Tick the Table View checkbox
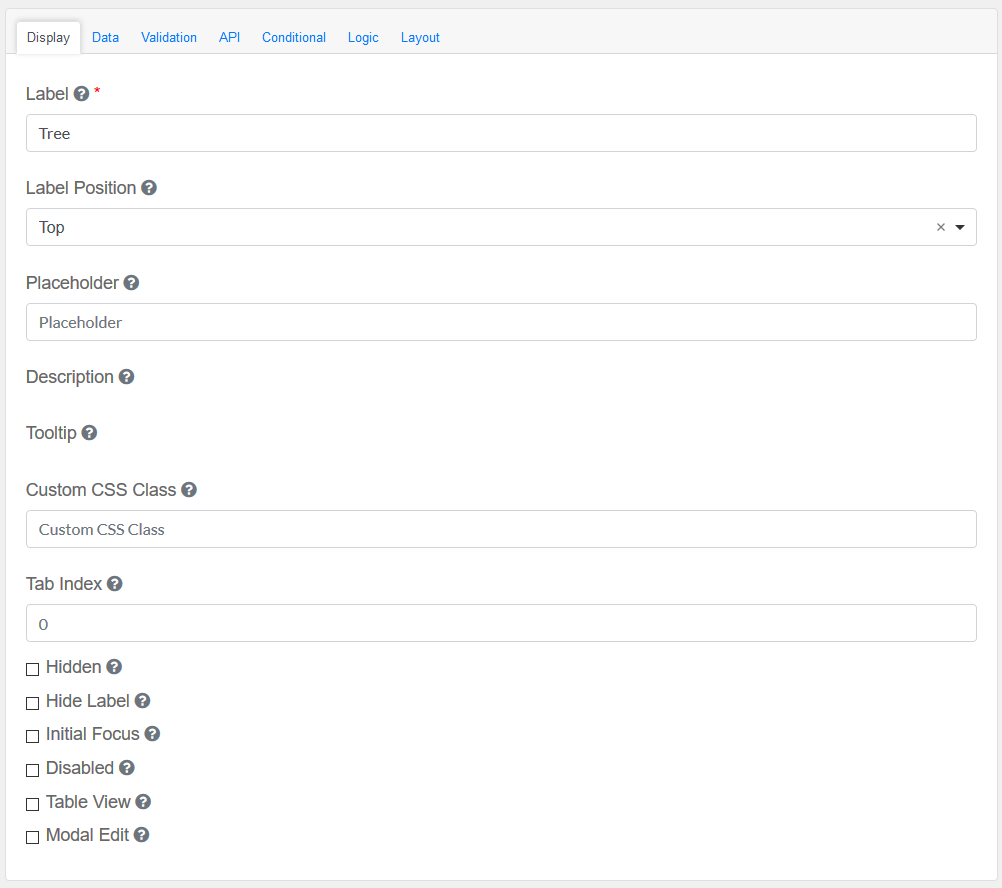 tap(33, 804)
